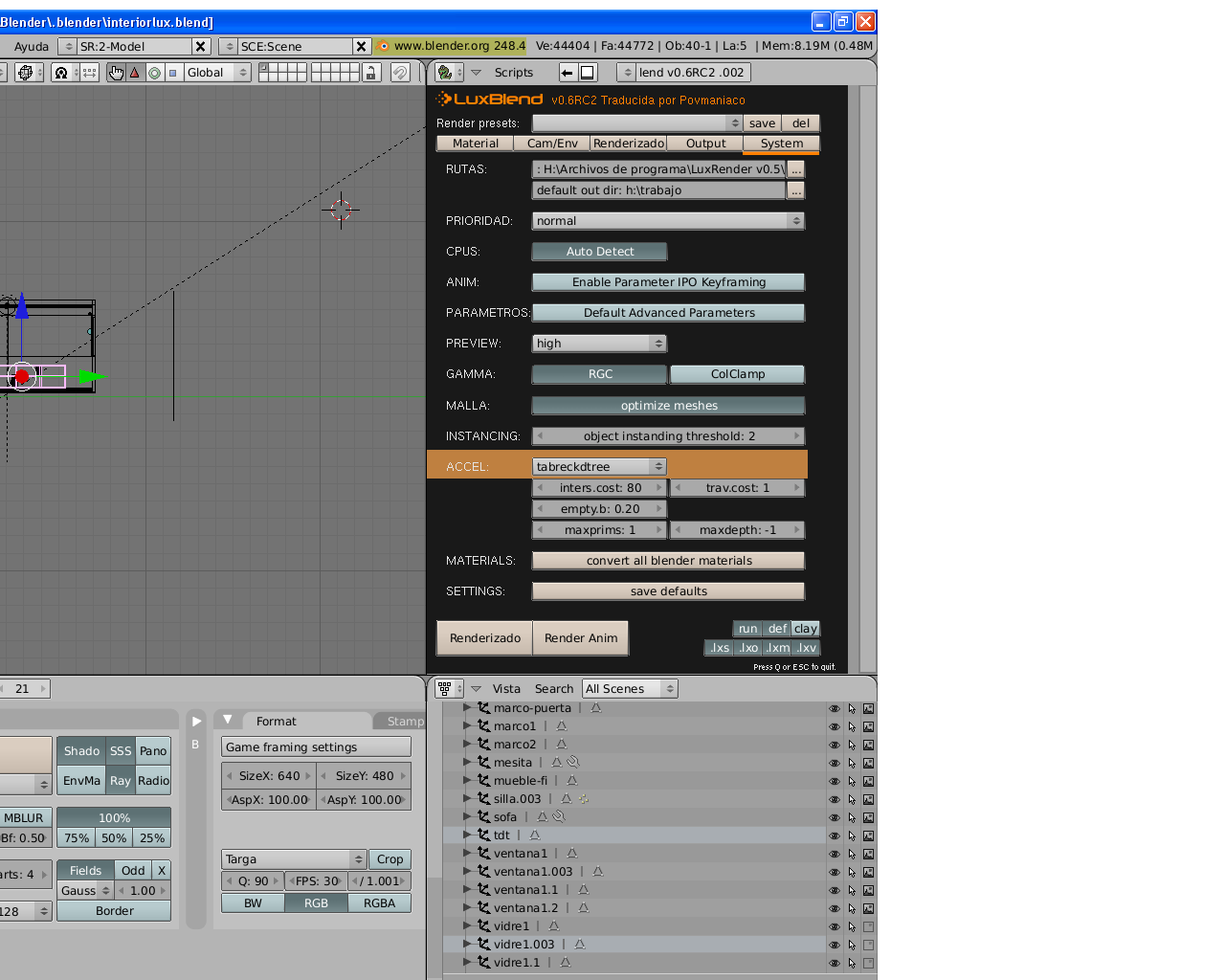Click the save defaults button
The height and width of the screenshot is (980, 1225).
(669, 591)
